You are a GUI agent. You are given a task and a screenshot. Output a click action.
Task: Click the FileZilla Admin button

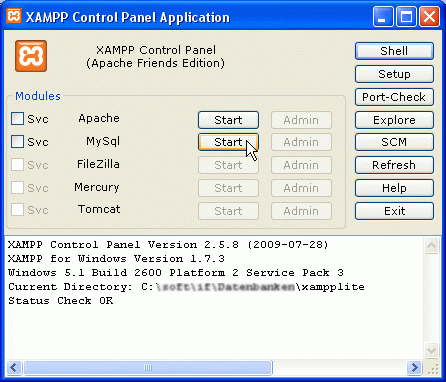pyautogui.click(x=301, y=165)
